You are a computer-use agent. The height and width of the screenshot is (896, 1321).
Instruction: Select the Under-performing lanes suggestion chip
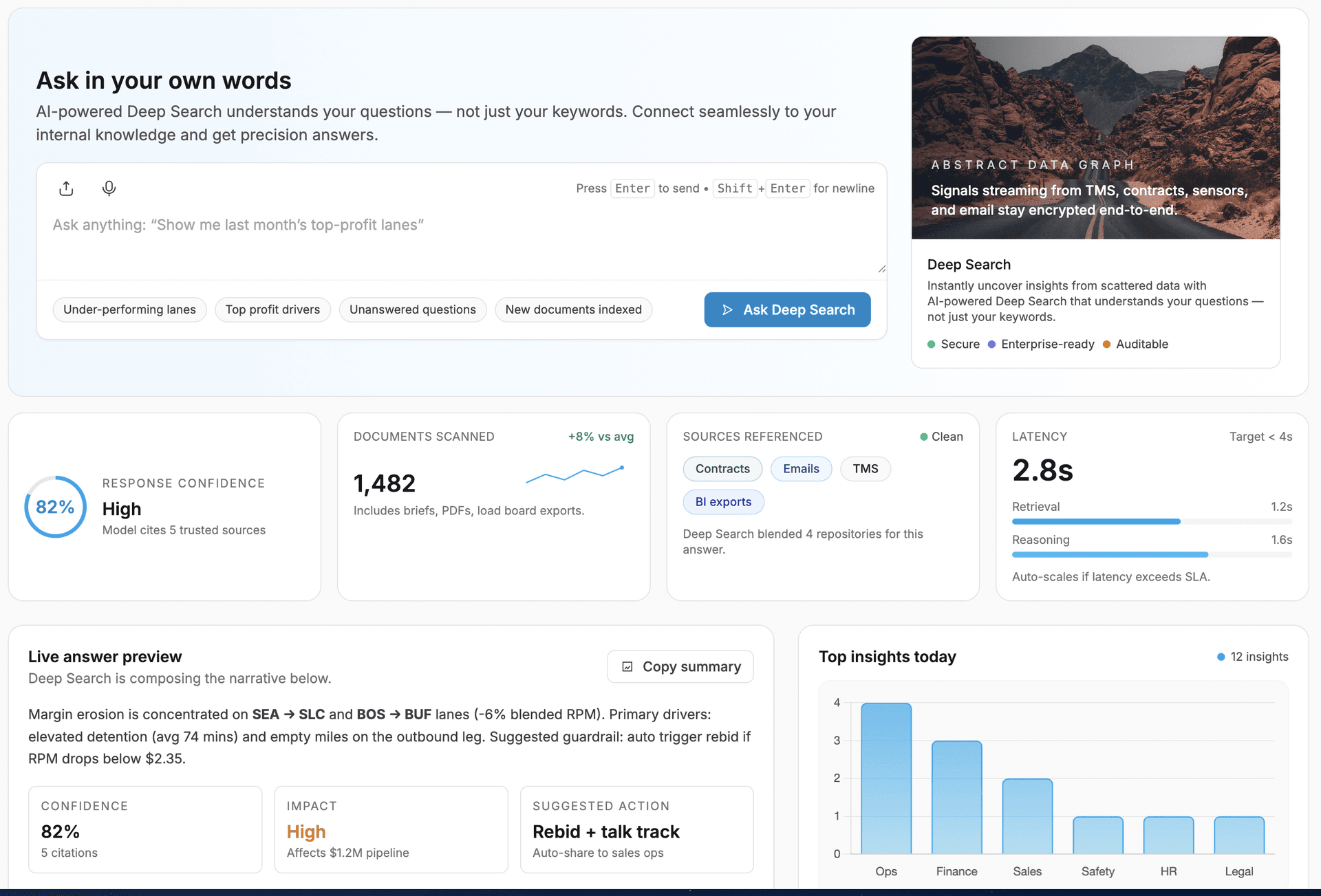tap(129, 309)
